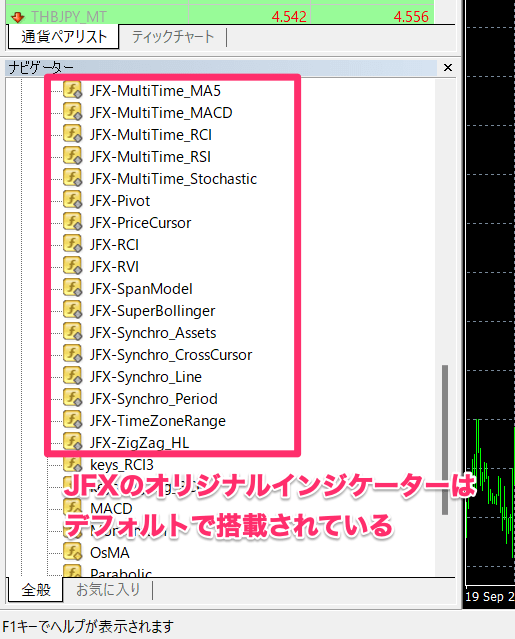
Task: Select JFX-MultiTime_MA5 in the tree
Action: [155, 90]
